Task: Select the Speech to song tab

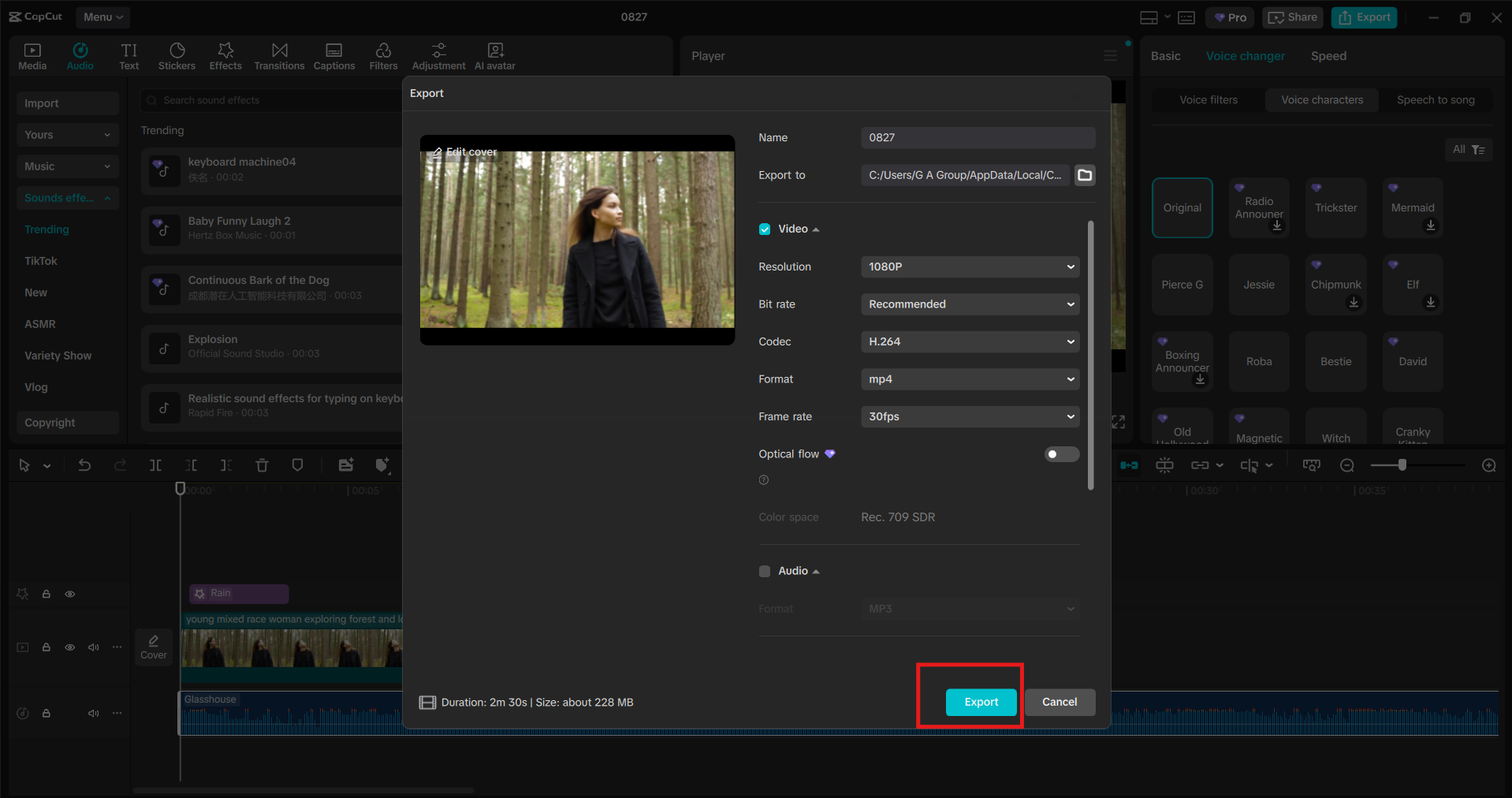Action: 1436,100
